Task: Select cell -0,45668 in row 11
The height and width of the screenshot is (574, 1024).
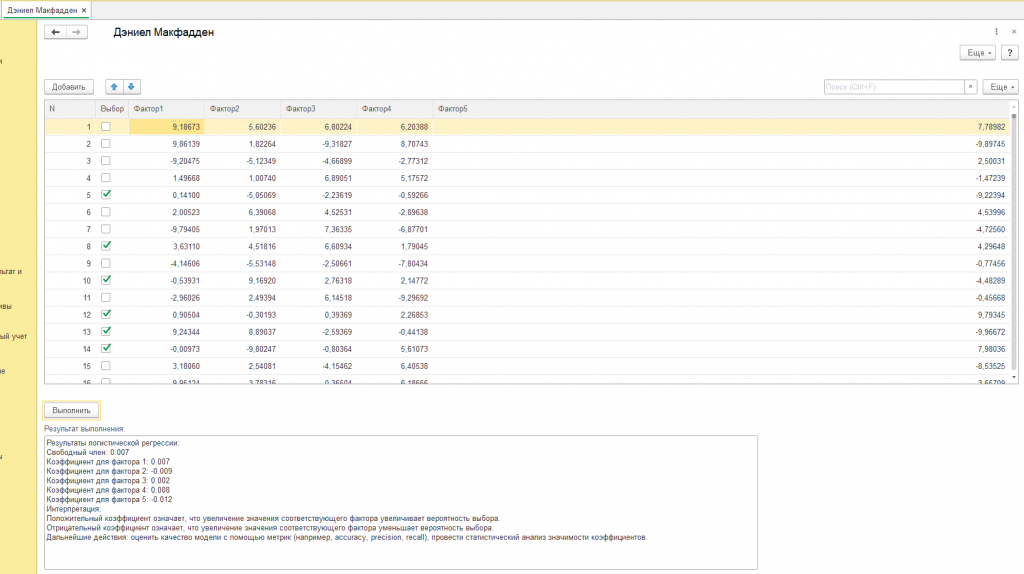Action: [721, 298]
